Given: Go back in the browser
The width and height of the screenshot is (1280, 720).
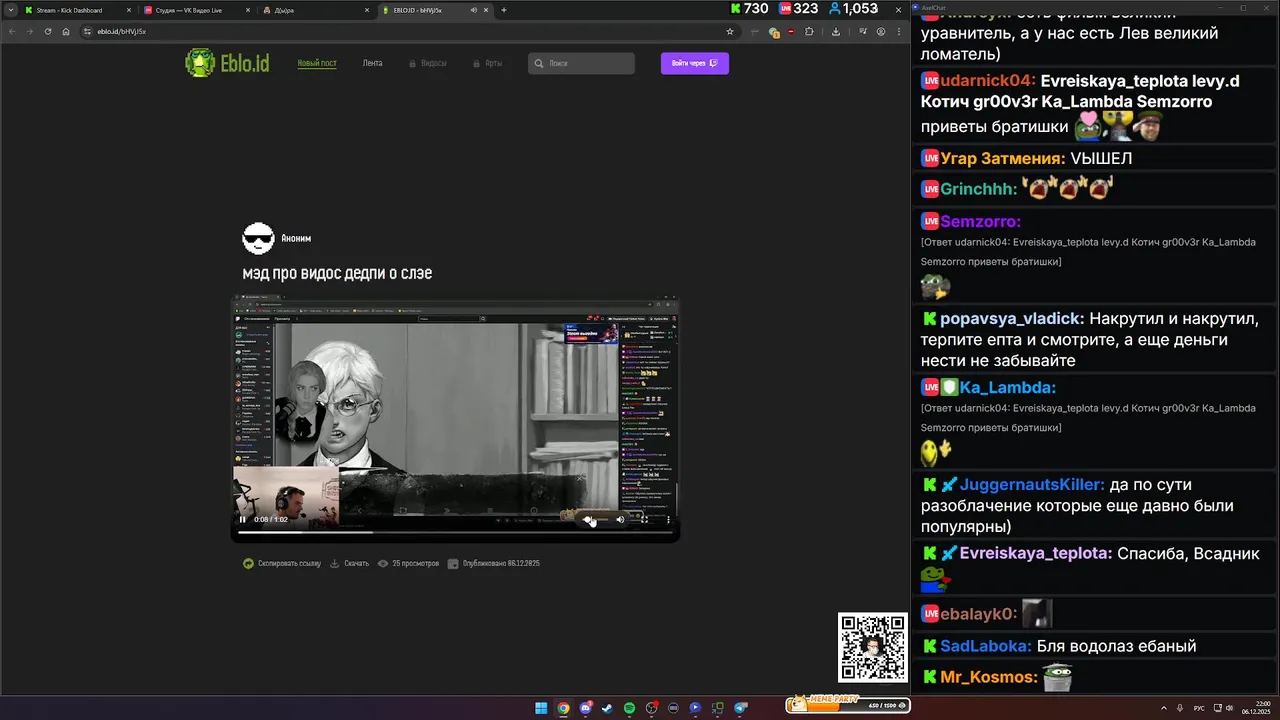Looking at the screenshot, I should tap(12, 31).
